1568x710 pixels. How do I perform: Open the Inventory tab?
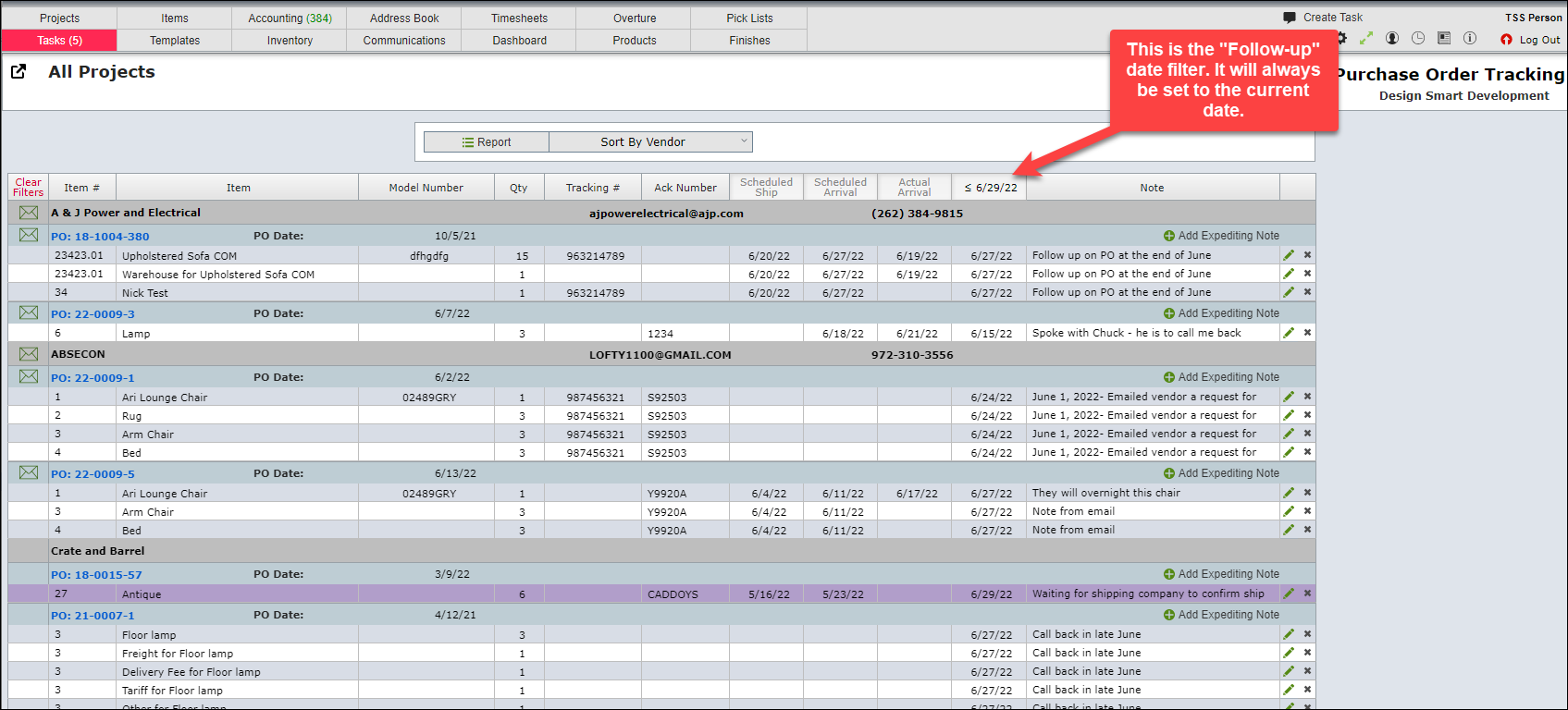point(290,41)
